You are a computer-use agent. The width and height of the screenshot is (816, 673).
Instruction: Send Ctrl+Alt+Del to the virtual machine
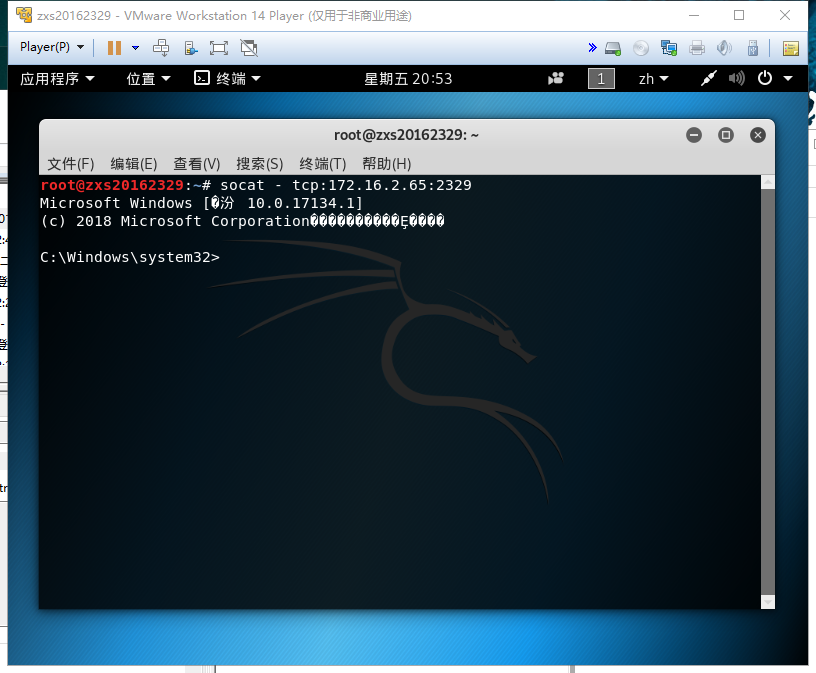click(x=161, y=48)
